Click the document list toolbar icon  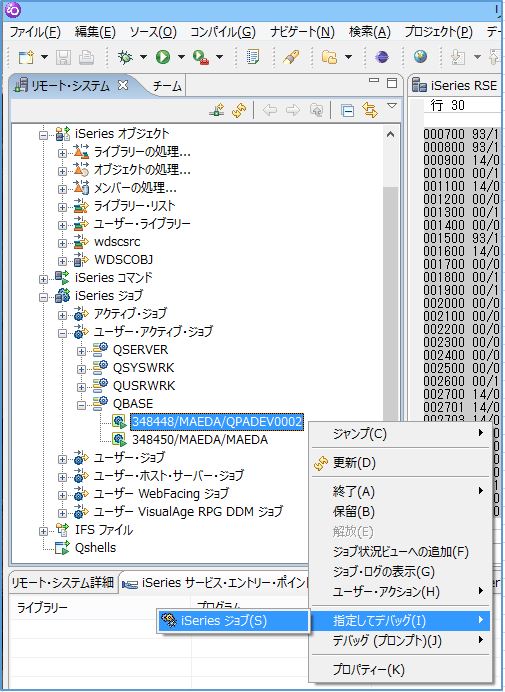252,57
